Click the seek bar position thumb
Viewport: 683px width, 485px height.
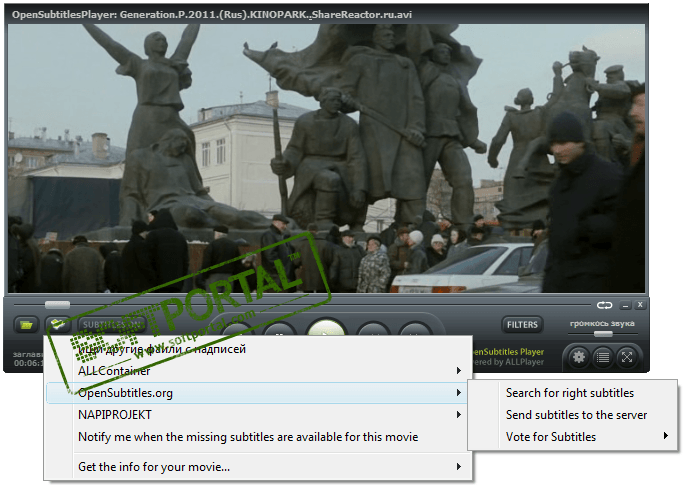point(57,304)
